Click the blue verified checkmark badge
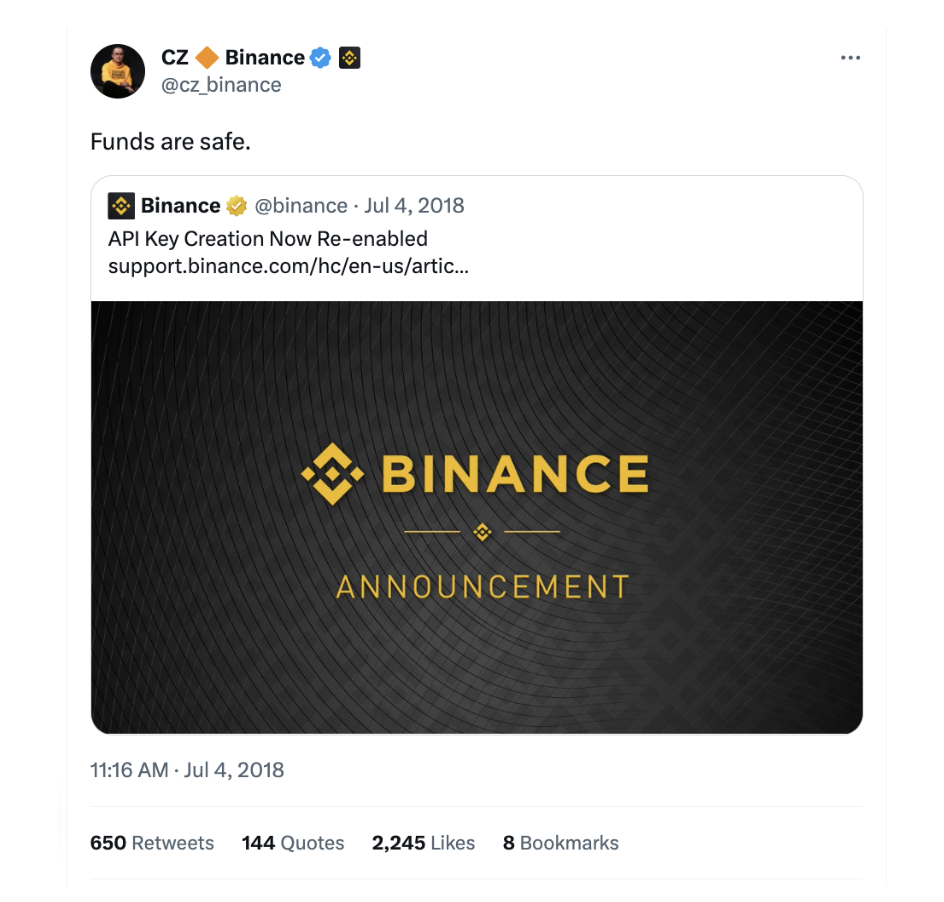 pos(320,58)
